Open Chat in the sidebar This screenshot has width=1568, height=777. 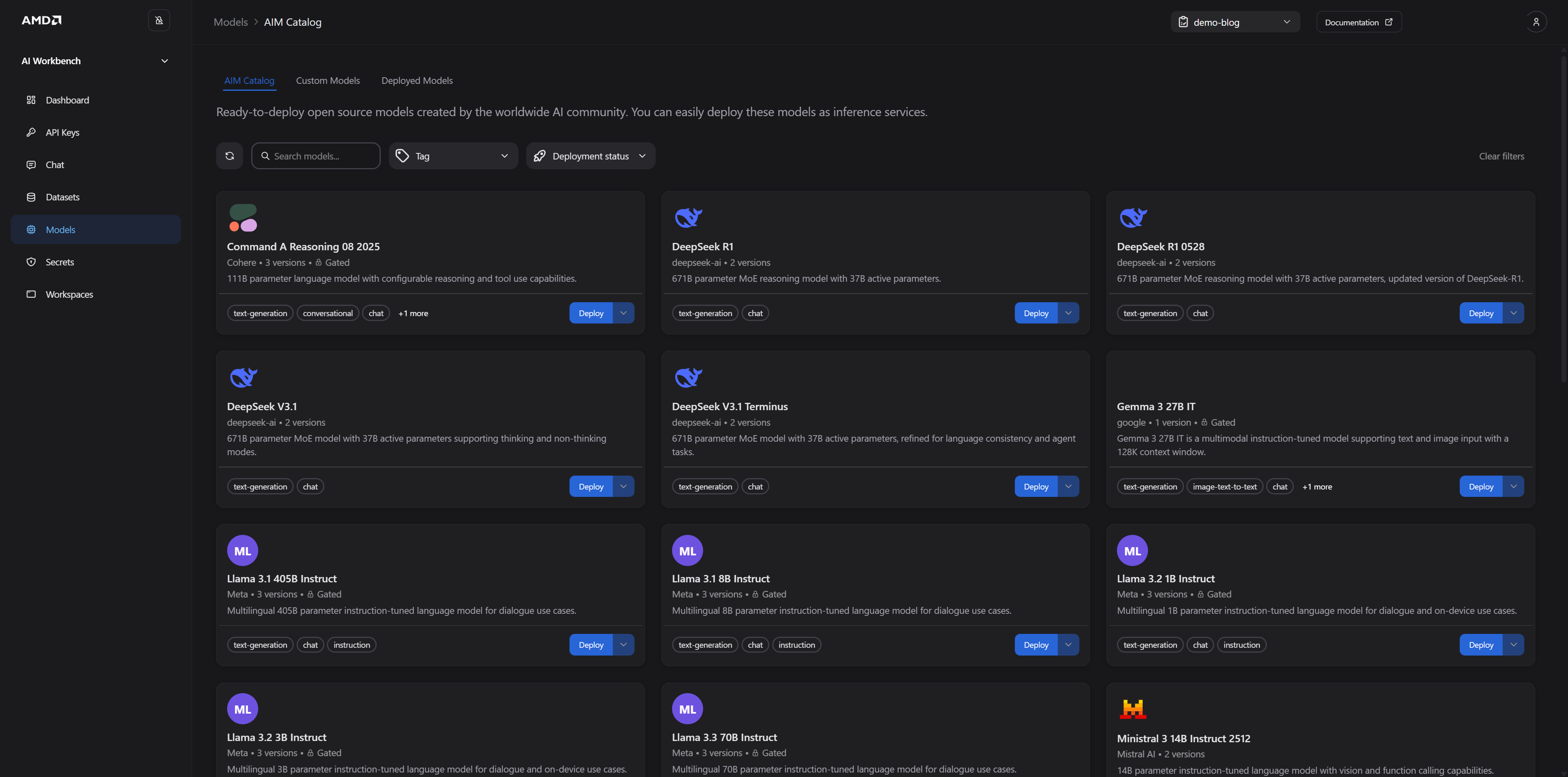pyautogui.click(x=96, y=164)
